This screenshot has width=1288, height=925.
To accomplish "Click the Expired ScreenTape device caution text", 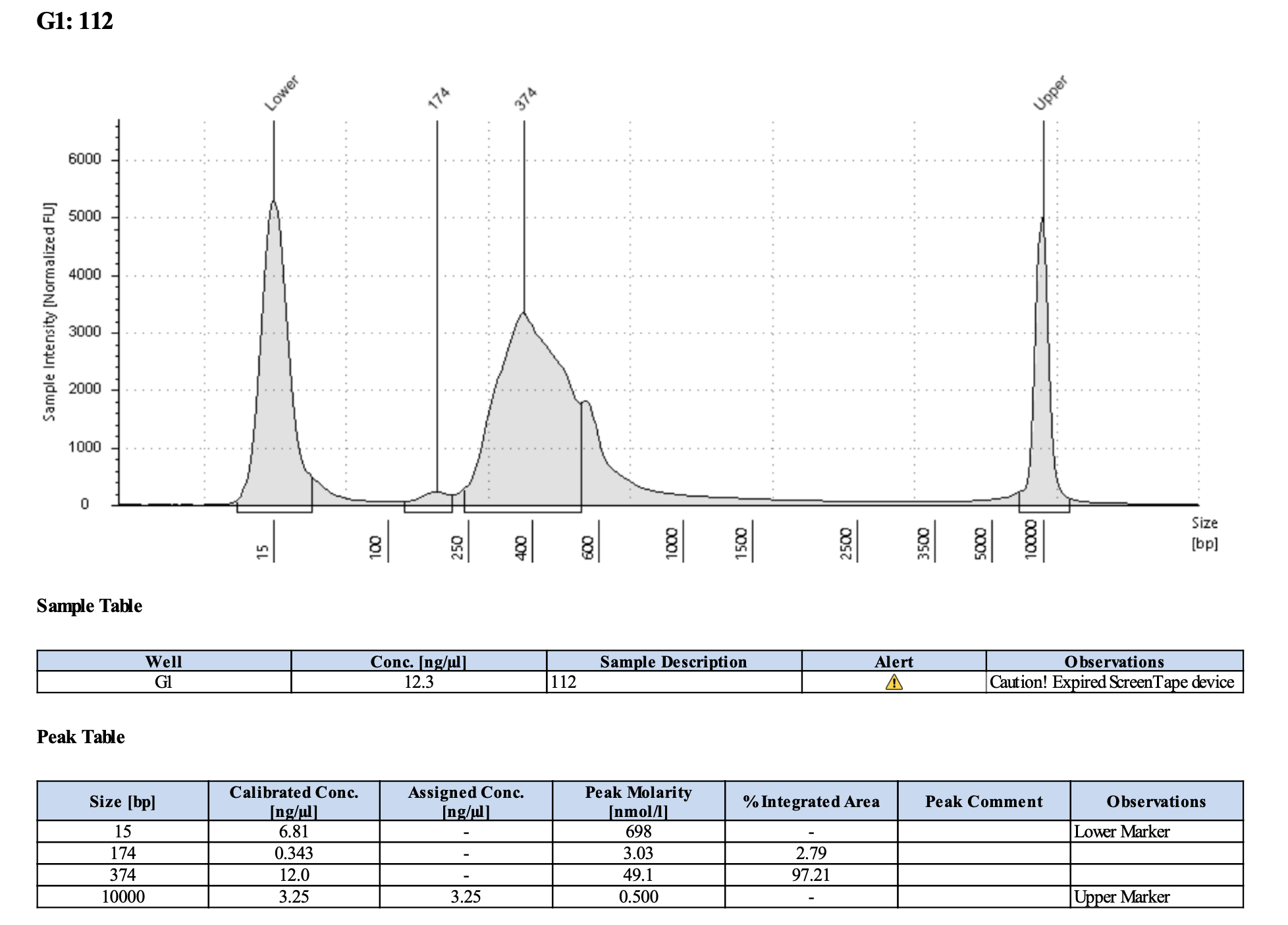I will click(1112, 682).
